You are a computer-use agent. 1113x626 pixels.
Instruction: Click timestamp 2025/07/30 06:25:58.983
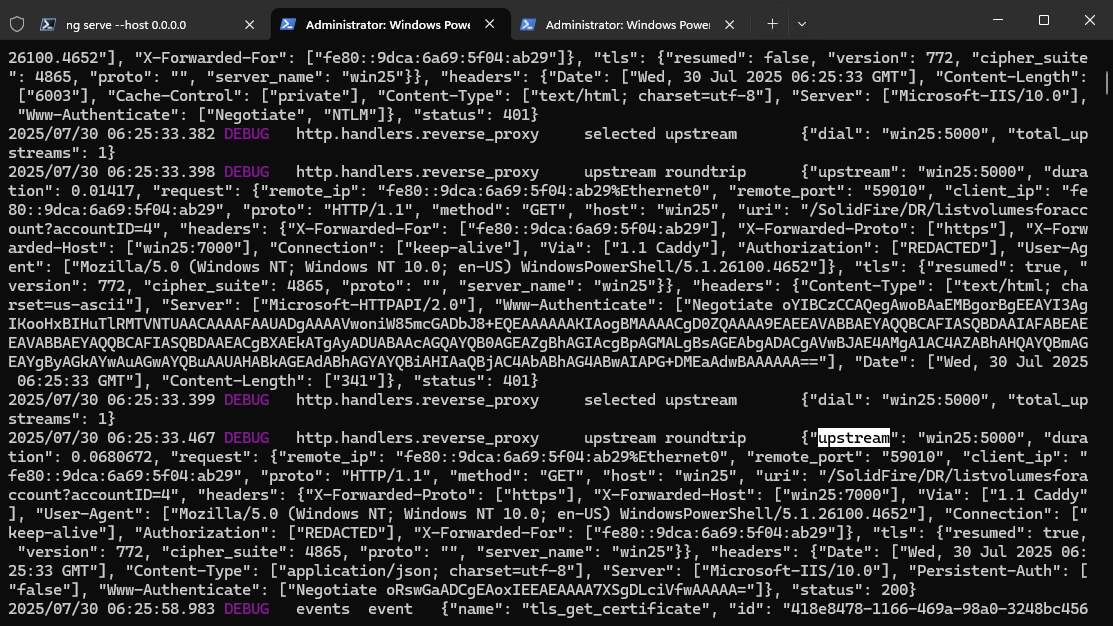tap(111, 609)
